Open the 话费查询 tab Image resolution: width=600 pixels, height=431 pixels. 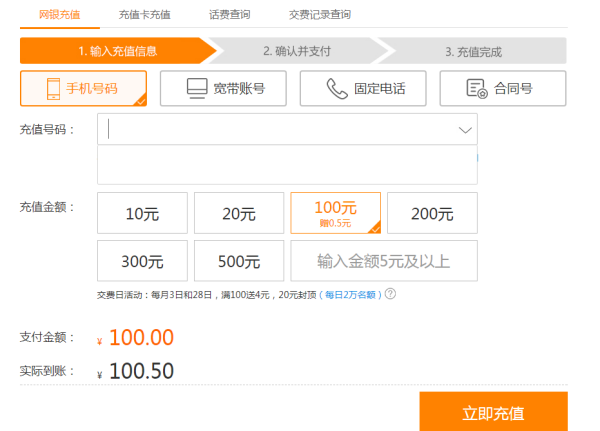point(230,15)
